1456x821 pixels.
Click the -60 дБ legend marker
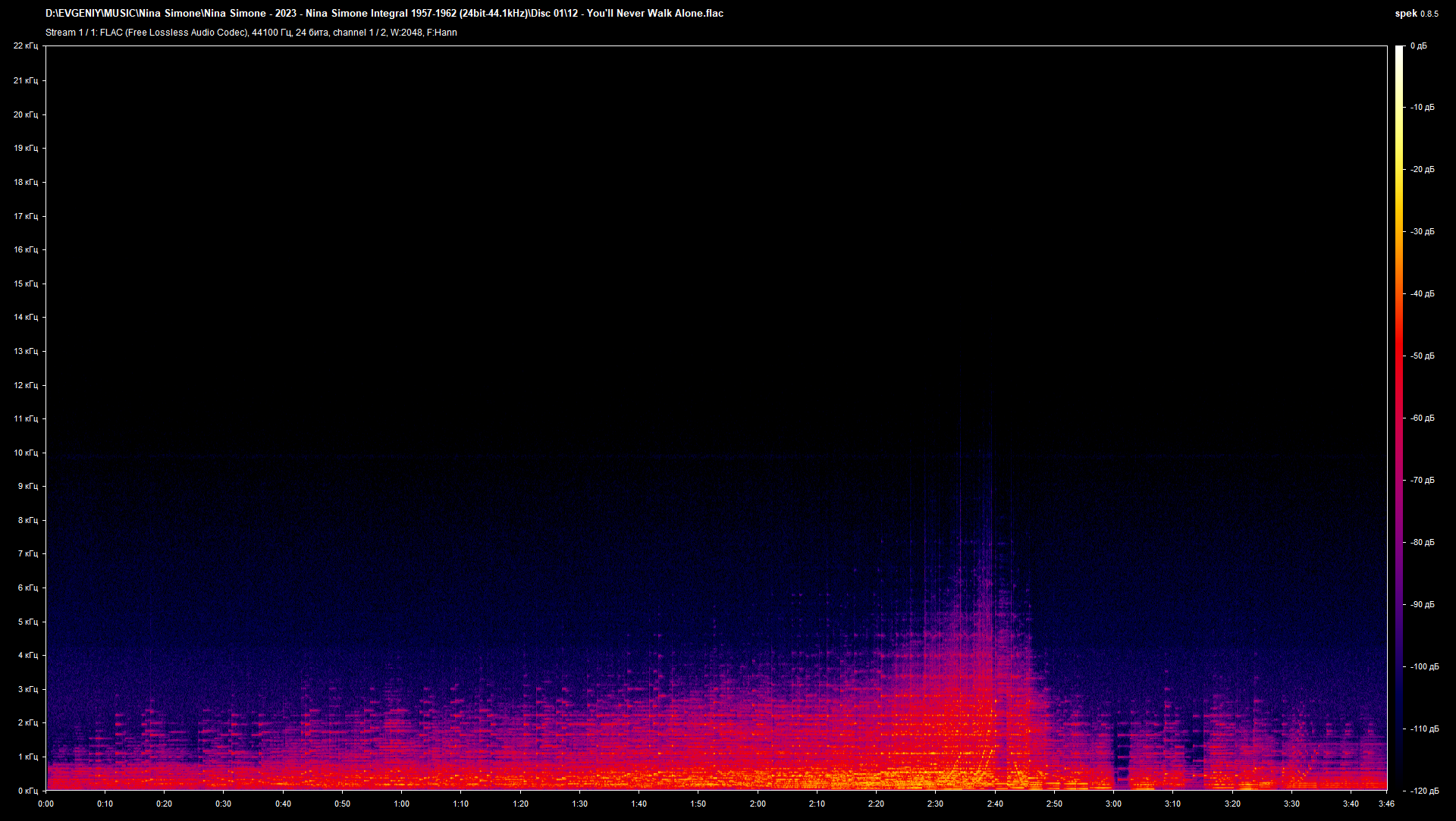[x=1421, y=417]
